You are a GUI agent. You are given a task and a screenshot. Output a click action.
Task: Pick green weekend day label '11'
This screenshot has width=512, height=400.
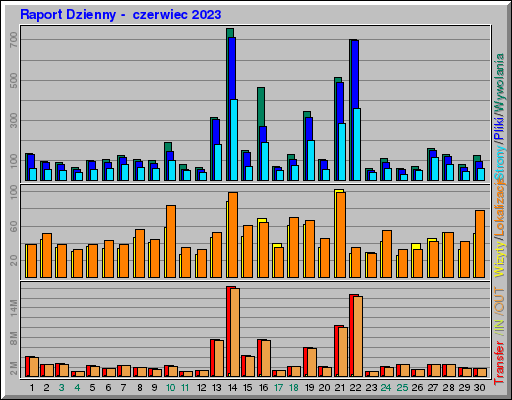(x=185, y=388)
